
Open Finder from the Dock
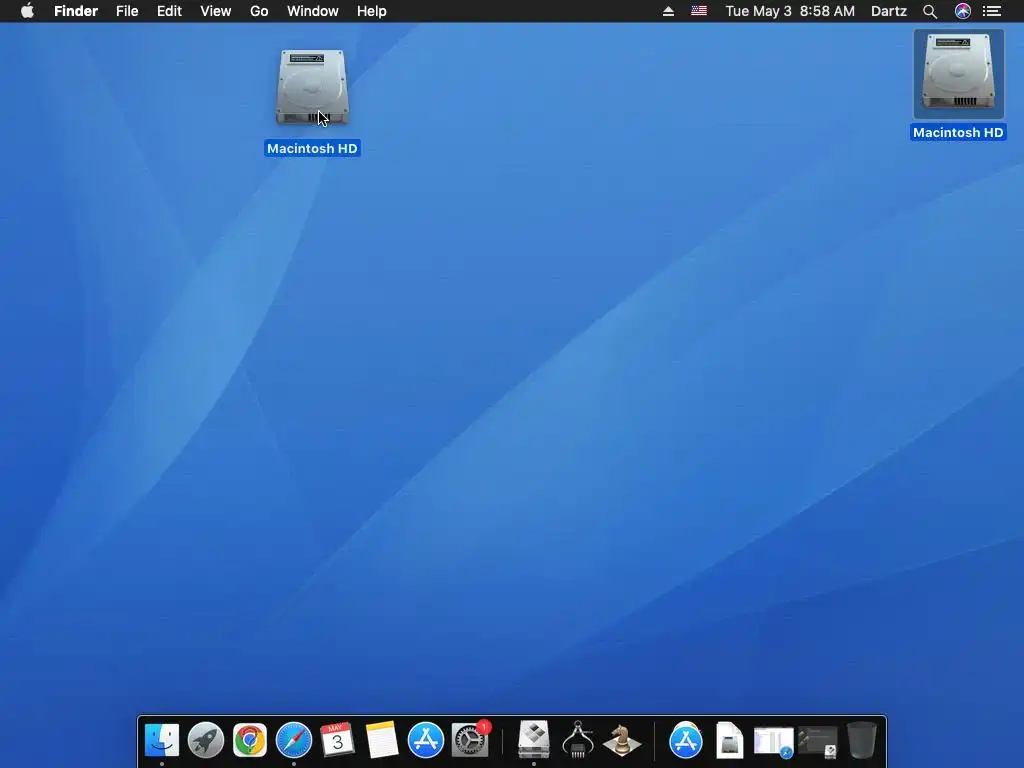[161, 741]
